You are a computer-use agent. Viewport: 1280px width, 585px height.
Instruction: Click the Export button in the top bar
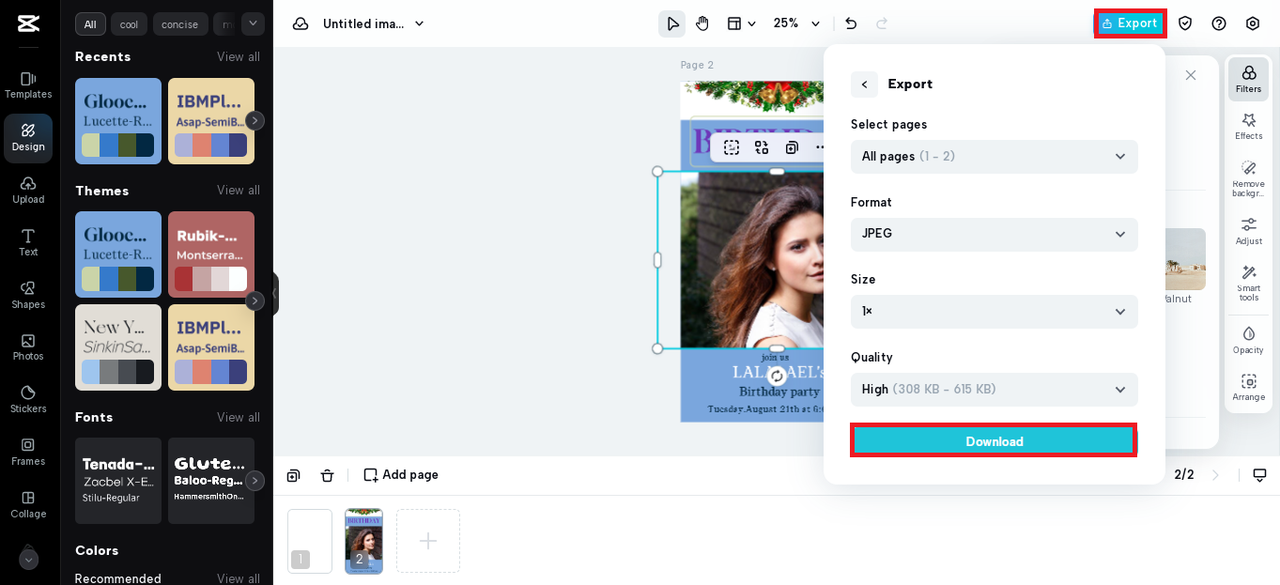click(1130, 24)
